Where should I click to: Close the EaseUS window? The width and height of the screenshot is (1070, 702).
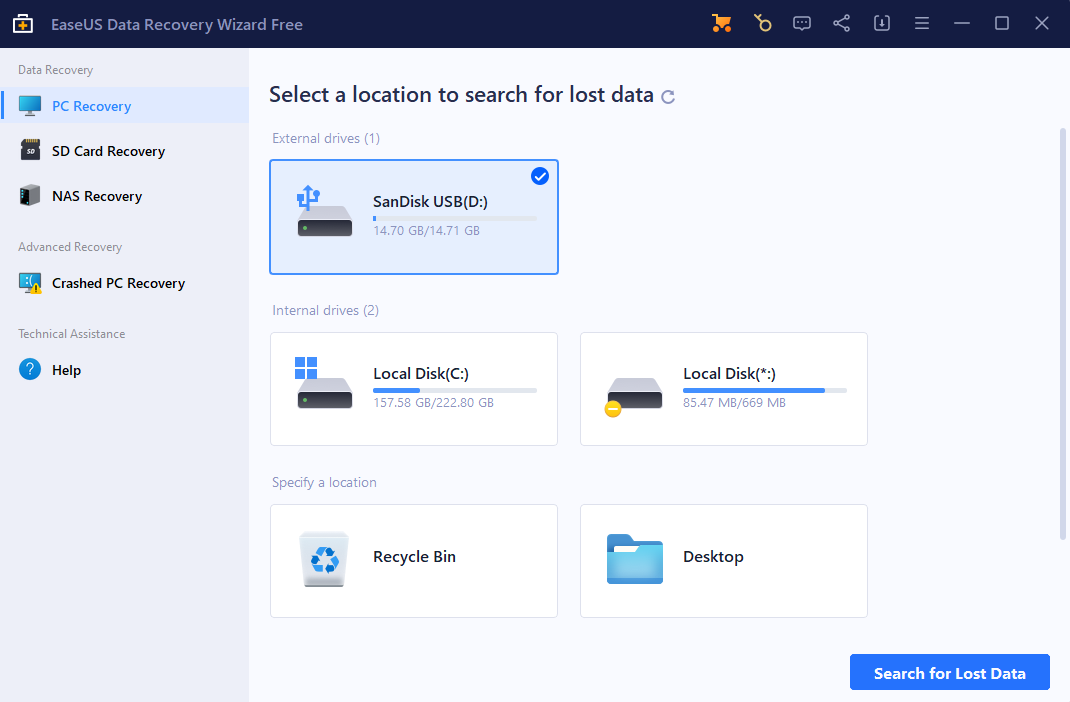(x=1041, y=23)
